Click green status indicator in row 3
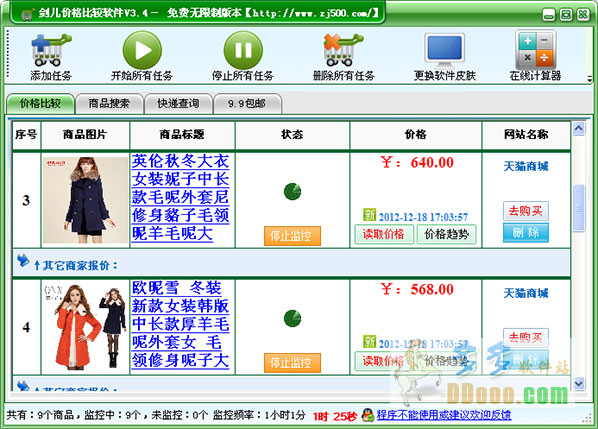The width and height of the screenshot is (598, 429). 293,191
